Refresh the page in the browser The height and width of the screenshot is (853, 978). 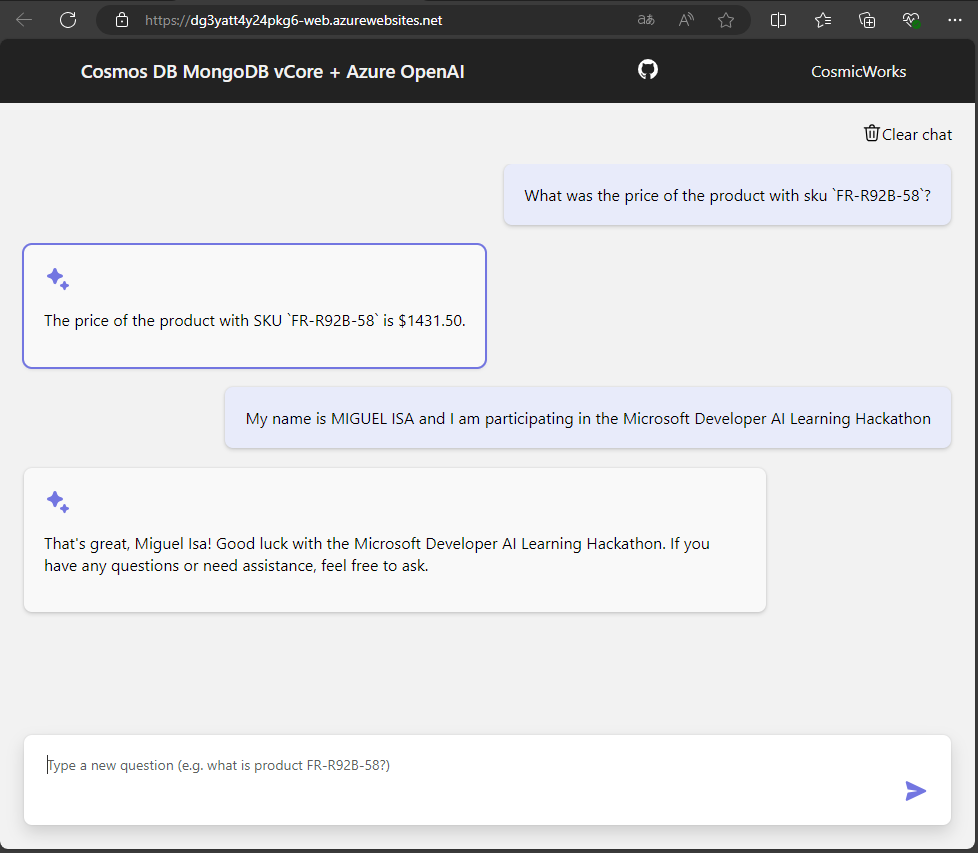coord(68,20)
